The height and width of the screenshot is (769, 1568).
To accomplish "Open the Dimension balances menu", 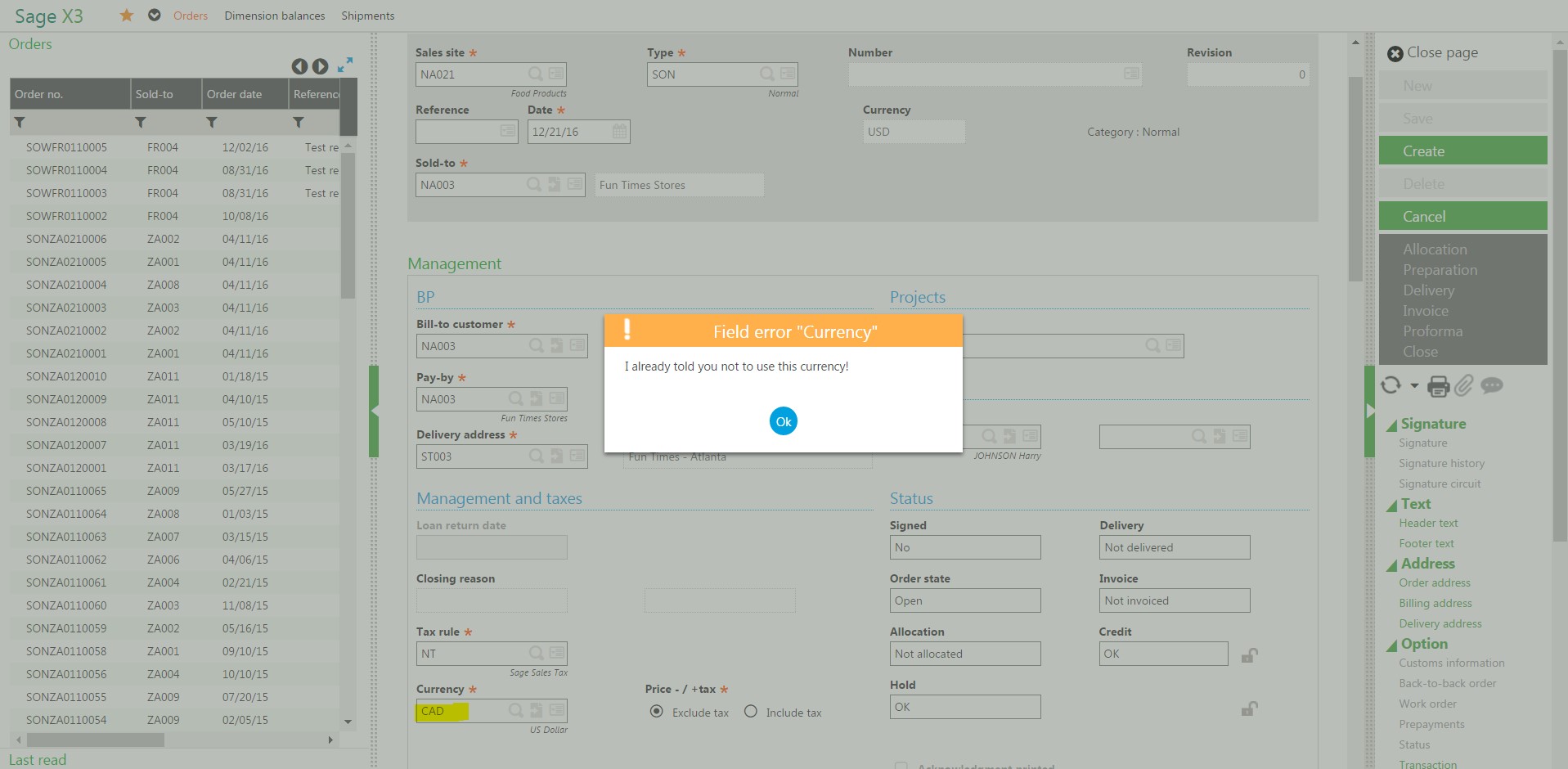I will 275,15.
